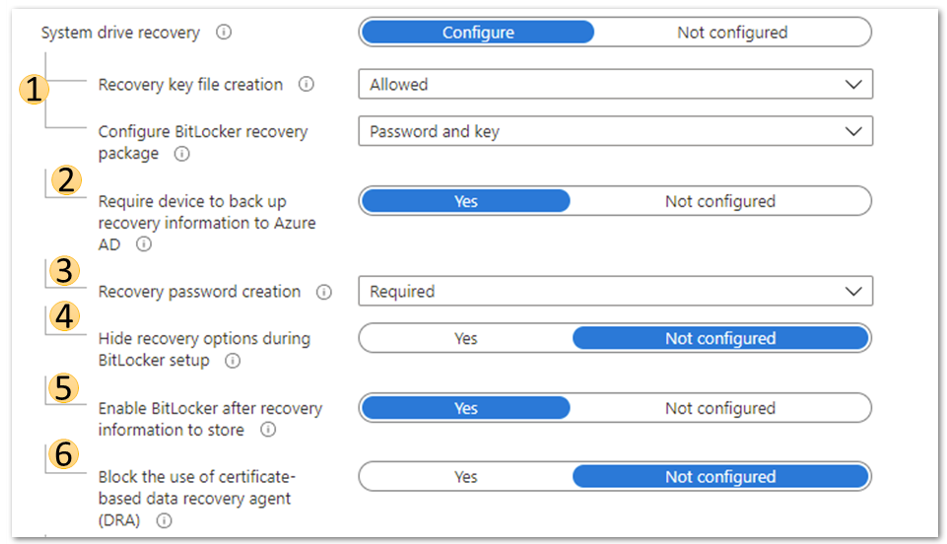947x544 pixels.
Task: Show info for Configure BitLocker recovery package
Action: tap(182, 154)
